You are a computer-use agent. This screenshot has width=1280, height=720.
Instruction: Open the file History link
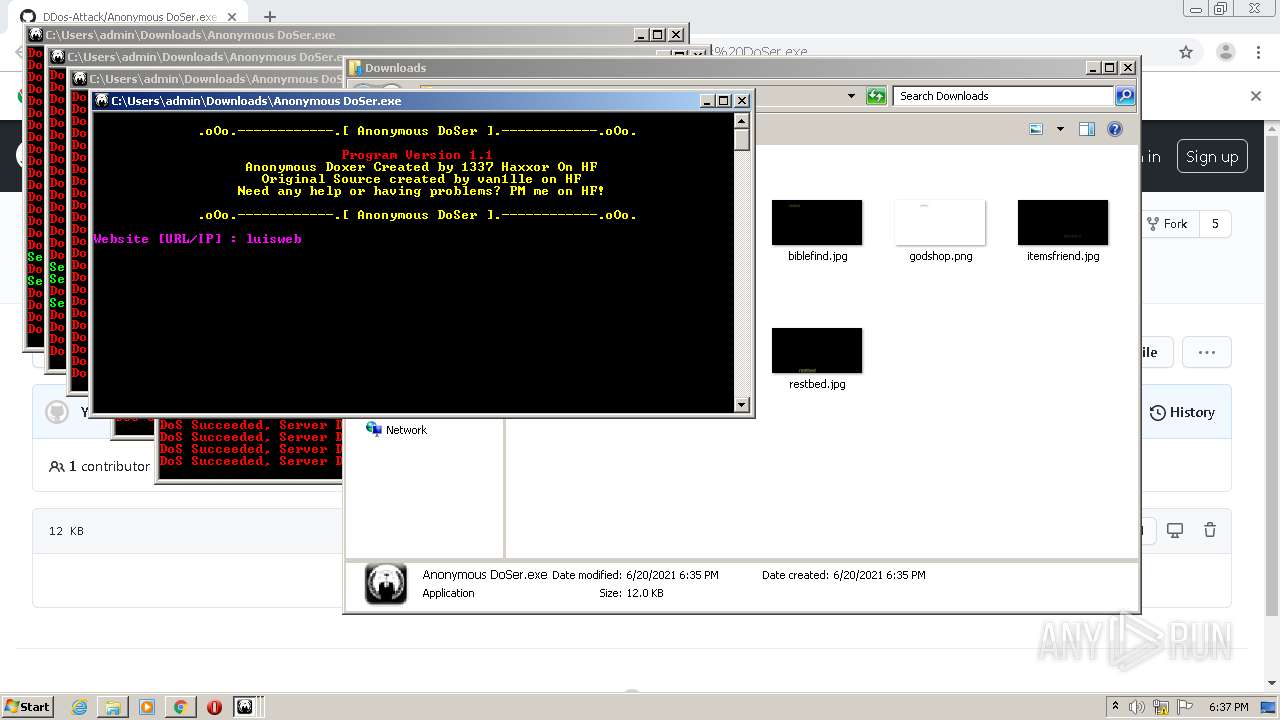[x=1182, y=412]
